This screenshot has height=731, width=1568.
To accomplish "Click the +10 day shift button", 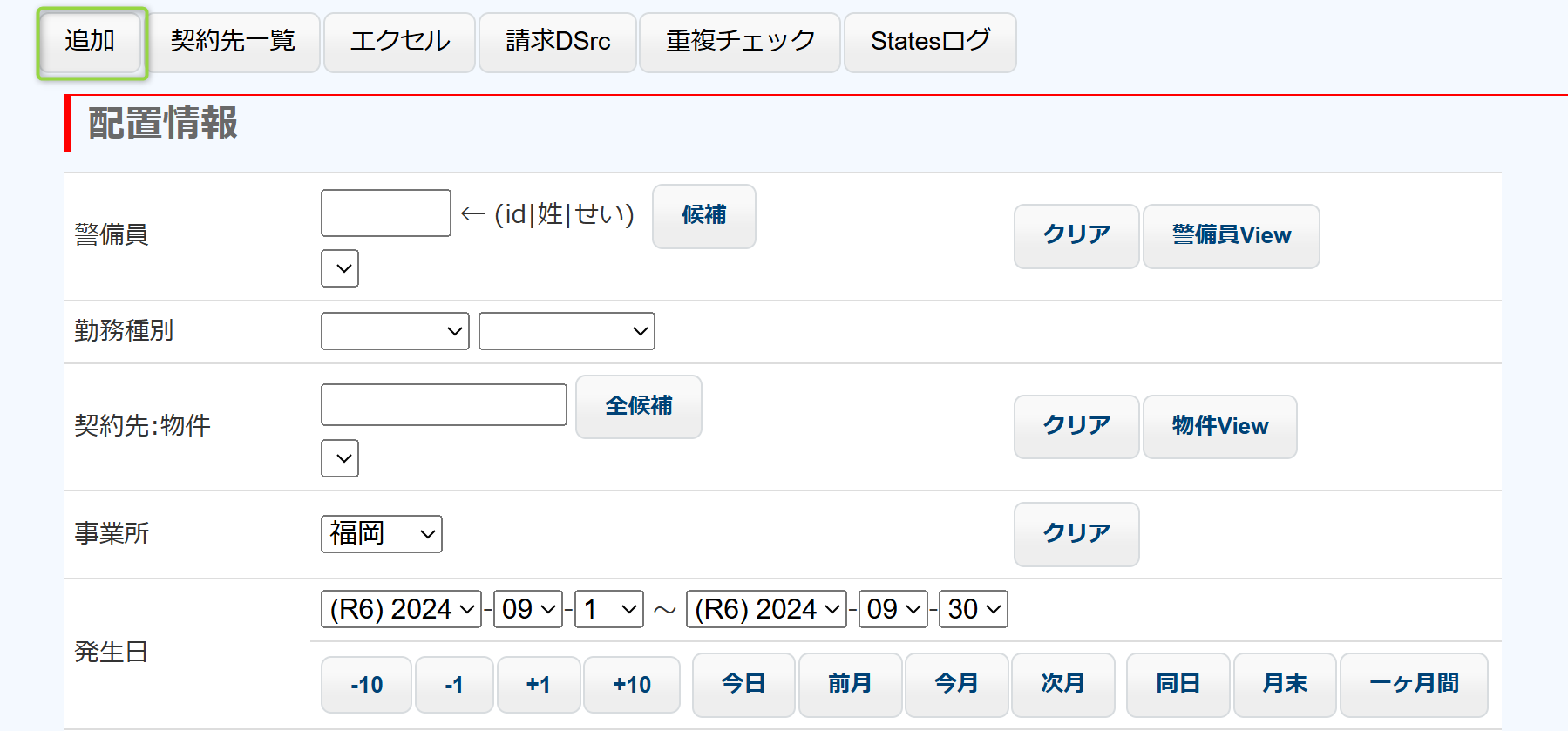I will click(631, 686).
